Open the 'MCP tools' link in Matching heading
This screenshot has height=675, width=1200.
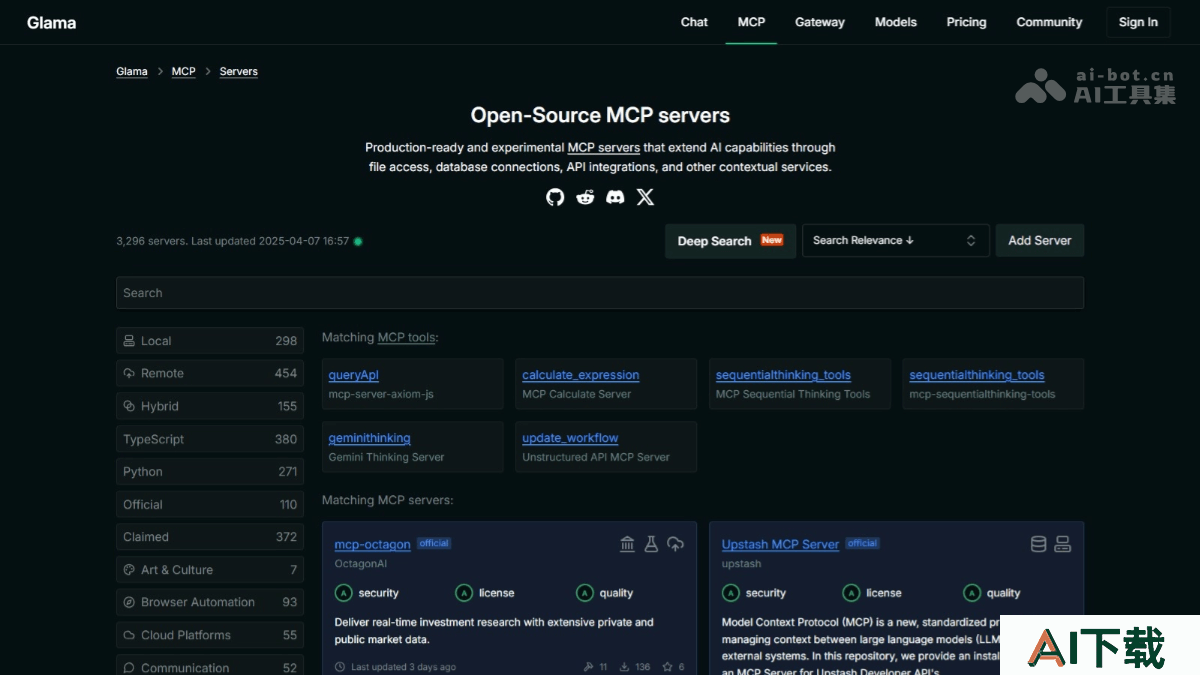pos(407,338)
